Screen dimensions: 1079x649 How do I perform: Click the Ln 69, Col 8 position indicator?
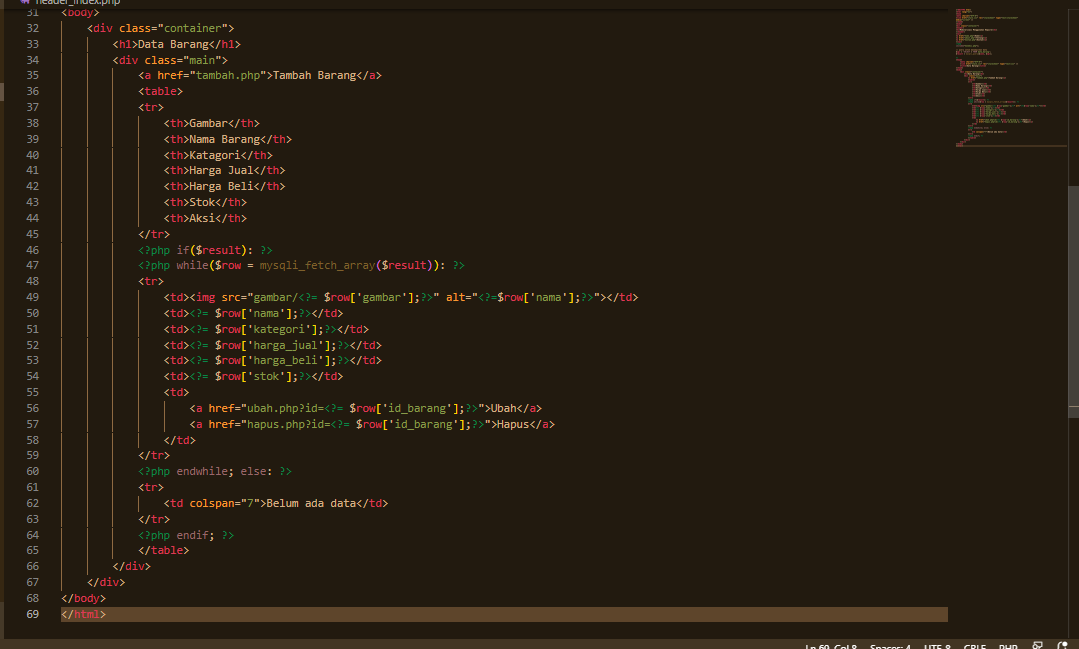click(x=831, y=646)
